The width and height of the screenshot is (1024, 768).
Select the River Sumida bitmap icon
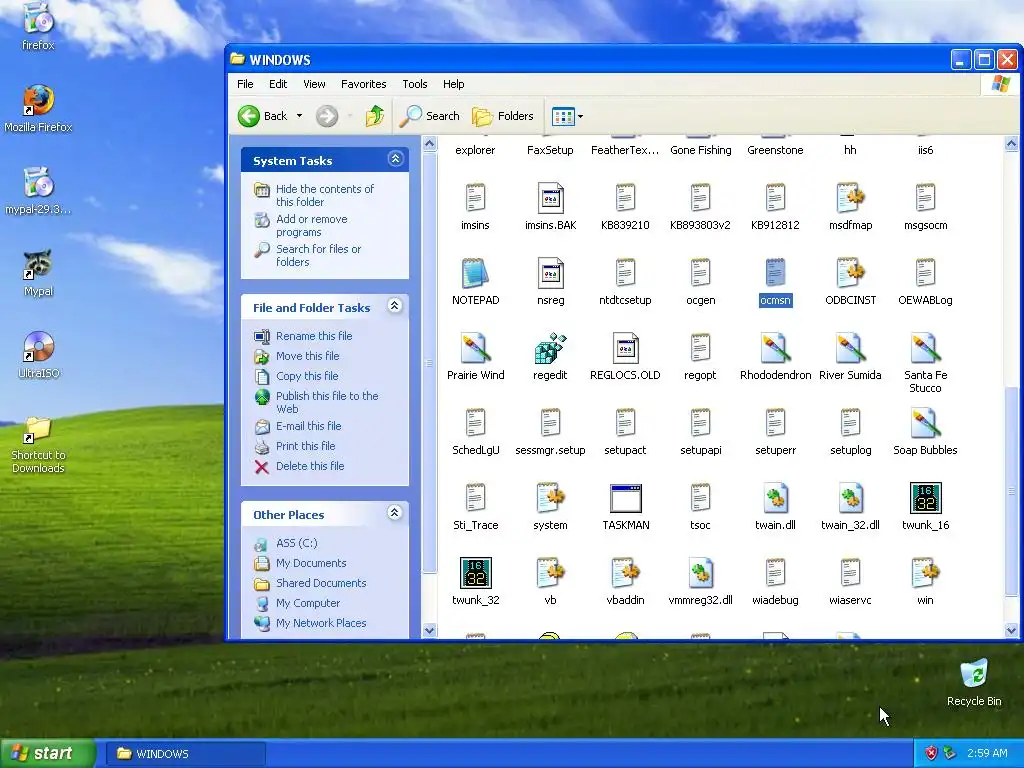click(850, 348)
